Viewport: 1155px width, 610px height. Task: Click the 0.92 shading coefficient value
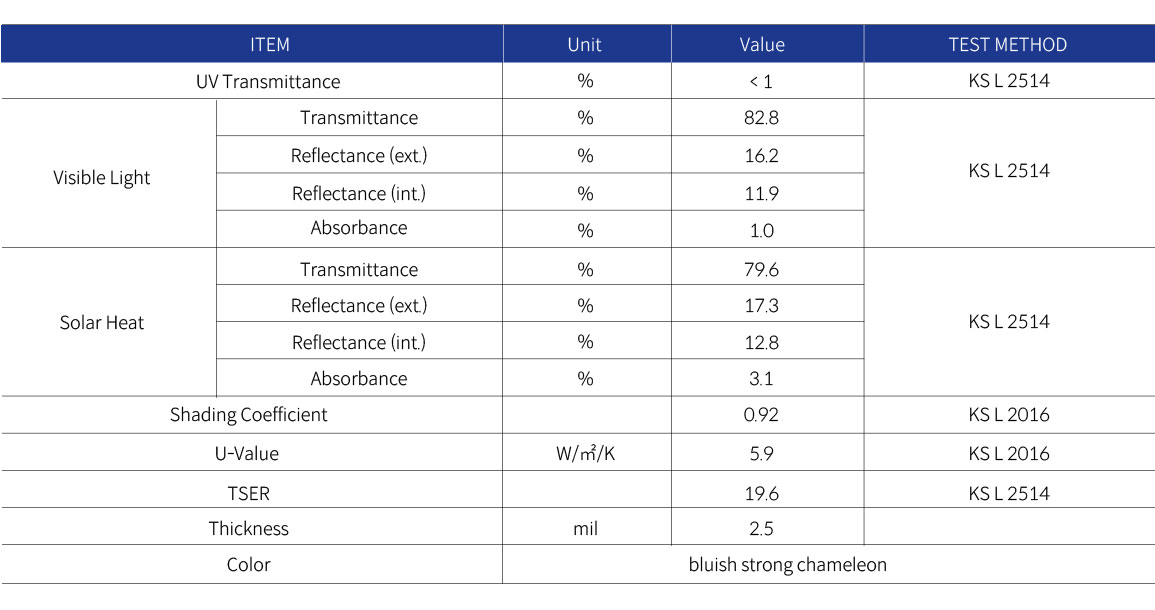click(761, 415)
